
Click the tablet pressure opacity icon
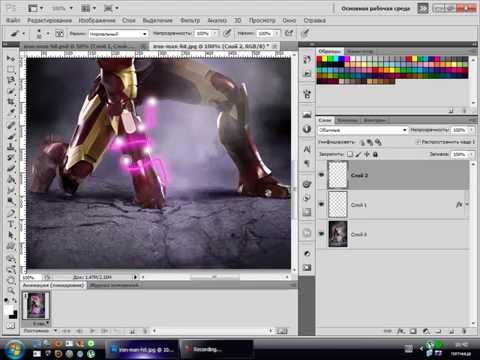point(227,33)
